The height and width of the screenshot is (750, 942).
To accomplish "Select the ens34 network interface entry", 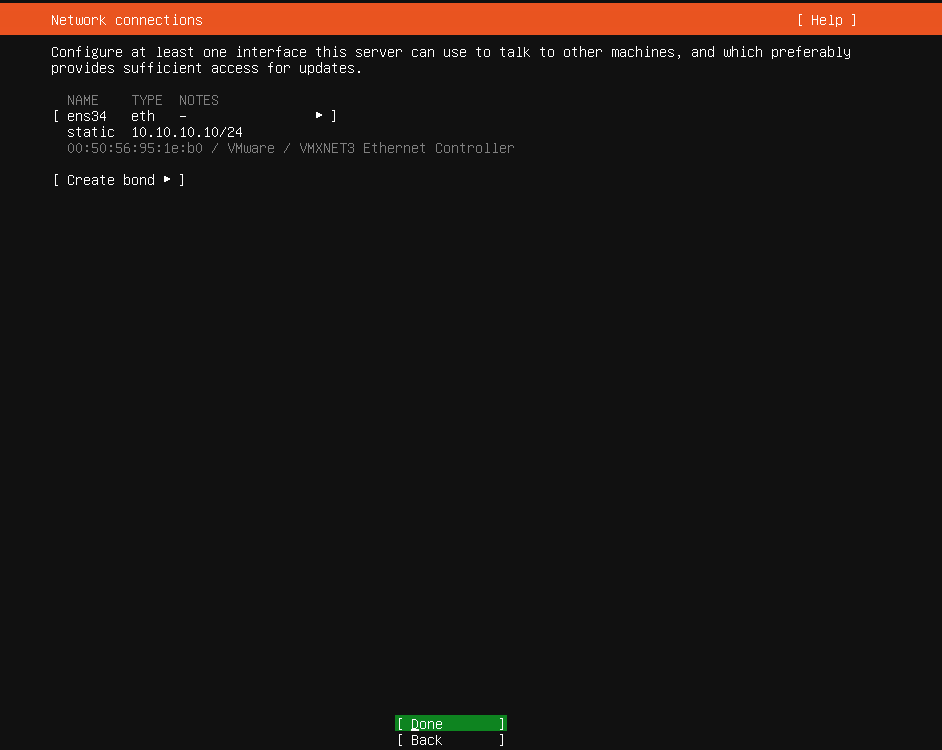I will 86,116.
